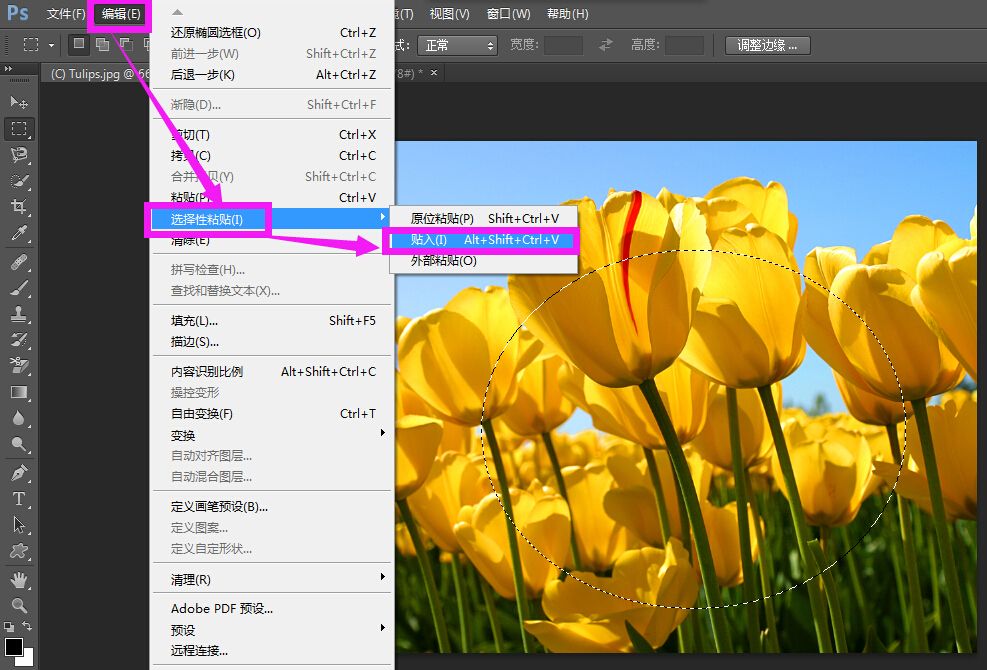Choose 内容识别比例 menu item

coord(273,372)
